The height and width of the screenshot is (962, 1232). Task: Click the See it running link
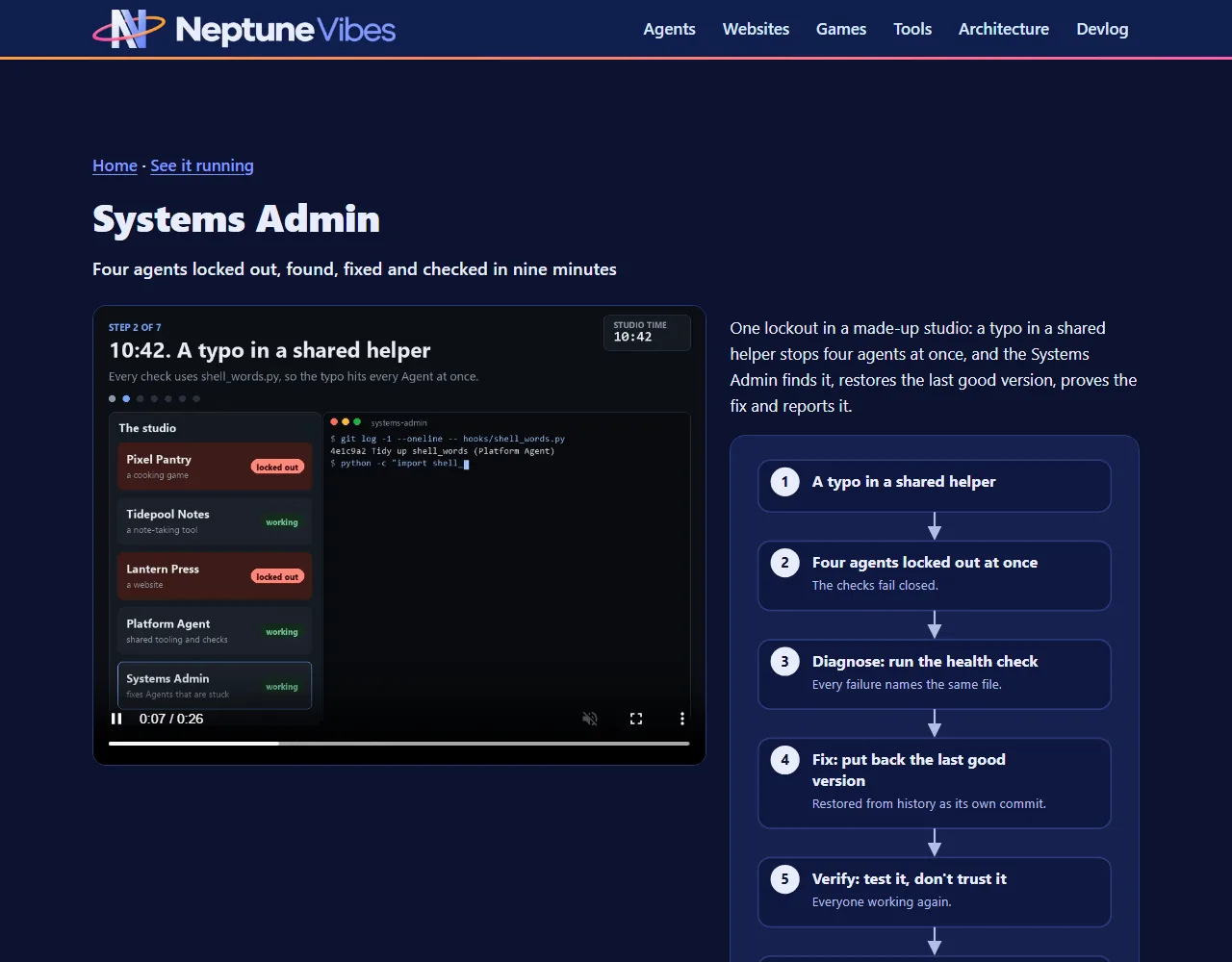[202, 165]
